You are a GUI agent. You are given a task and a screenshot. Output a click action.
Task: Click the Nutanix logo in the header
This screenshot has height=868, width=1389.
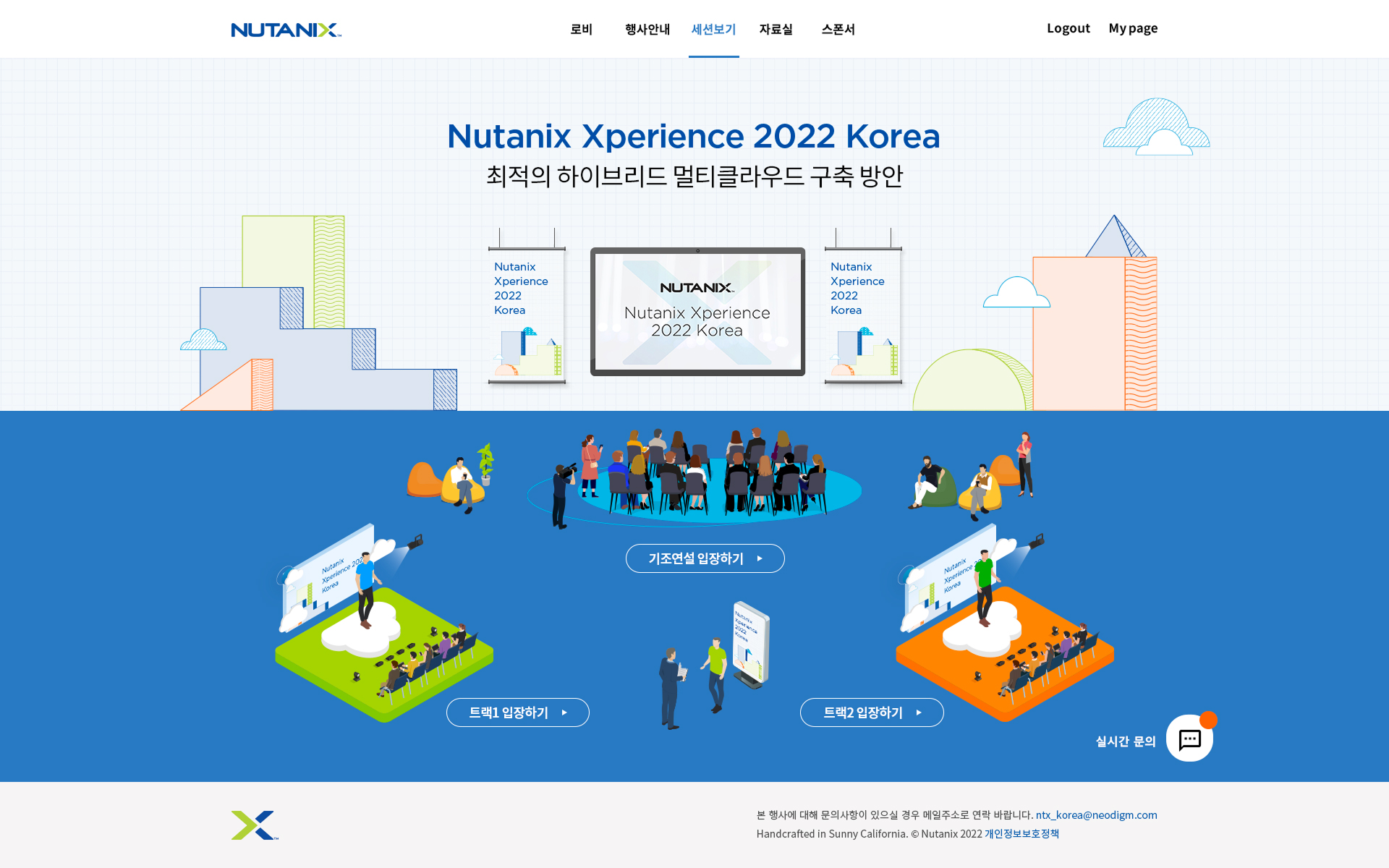(286, 30)
